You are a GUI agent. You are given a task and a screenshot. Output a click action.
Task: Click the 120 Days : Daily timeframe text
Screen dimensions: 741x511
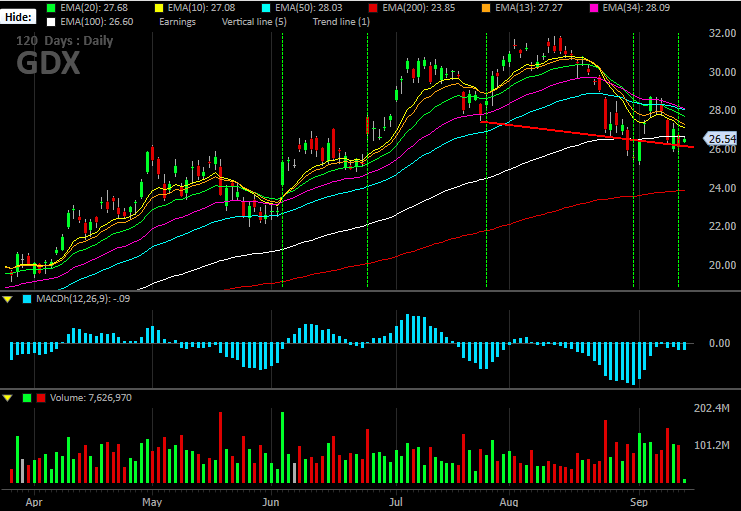click(65, 41)
